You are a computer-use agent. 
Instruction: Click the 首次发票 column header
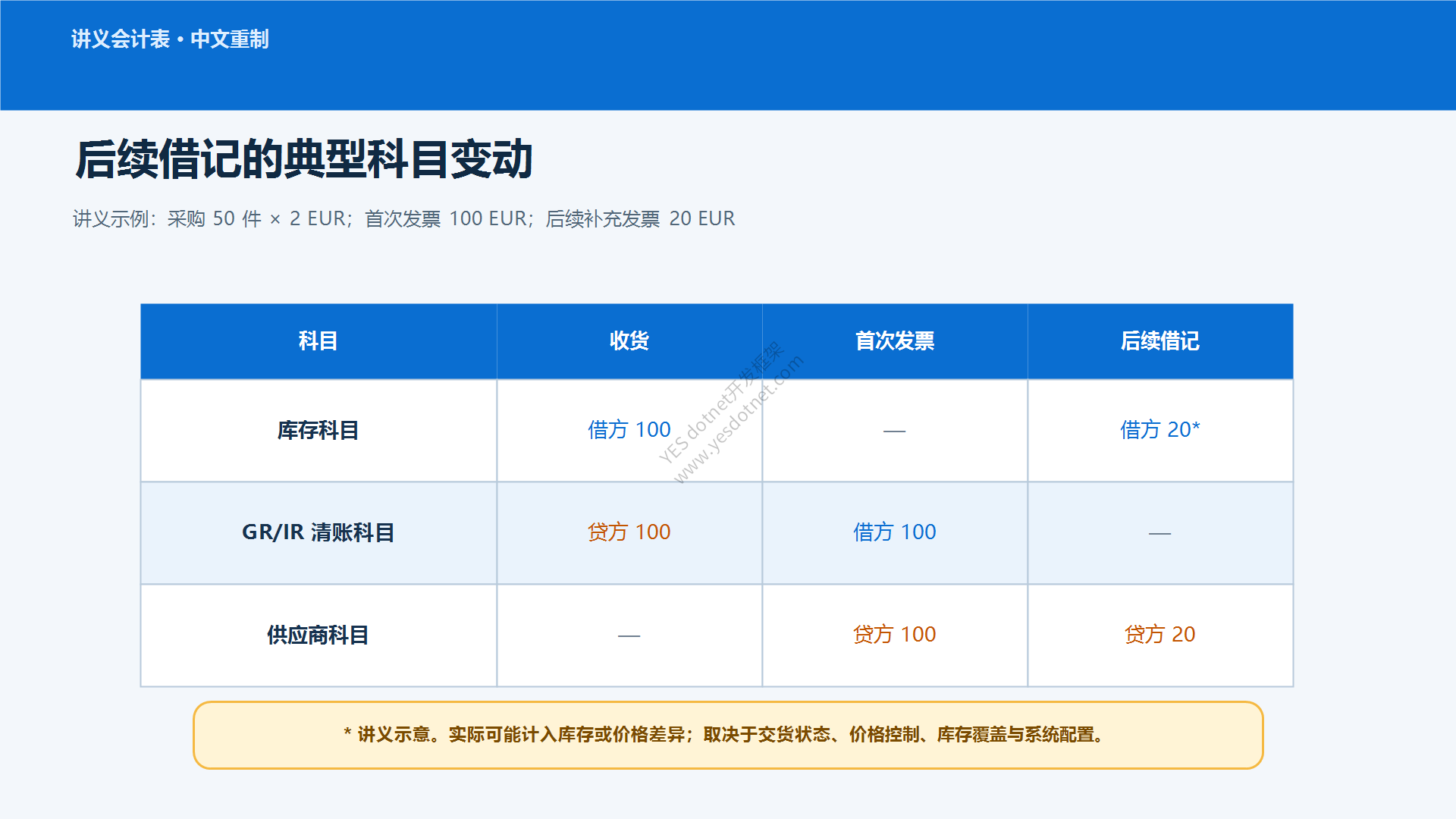click(x=895, y=341)
